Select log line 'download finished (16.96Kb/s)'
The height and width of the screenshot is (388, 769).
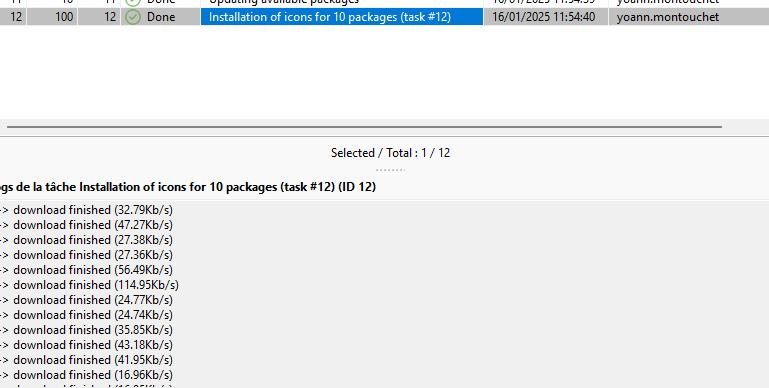86,375
